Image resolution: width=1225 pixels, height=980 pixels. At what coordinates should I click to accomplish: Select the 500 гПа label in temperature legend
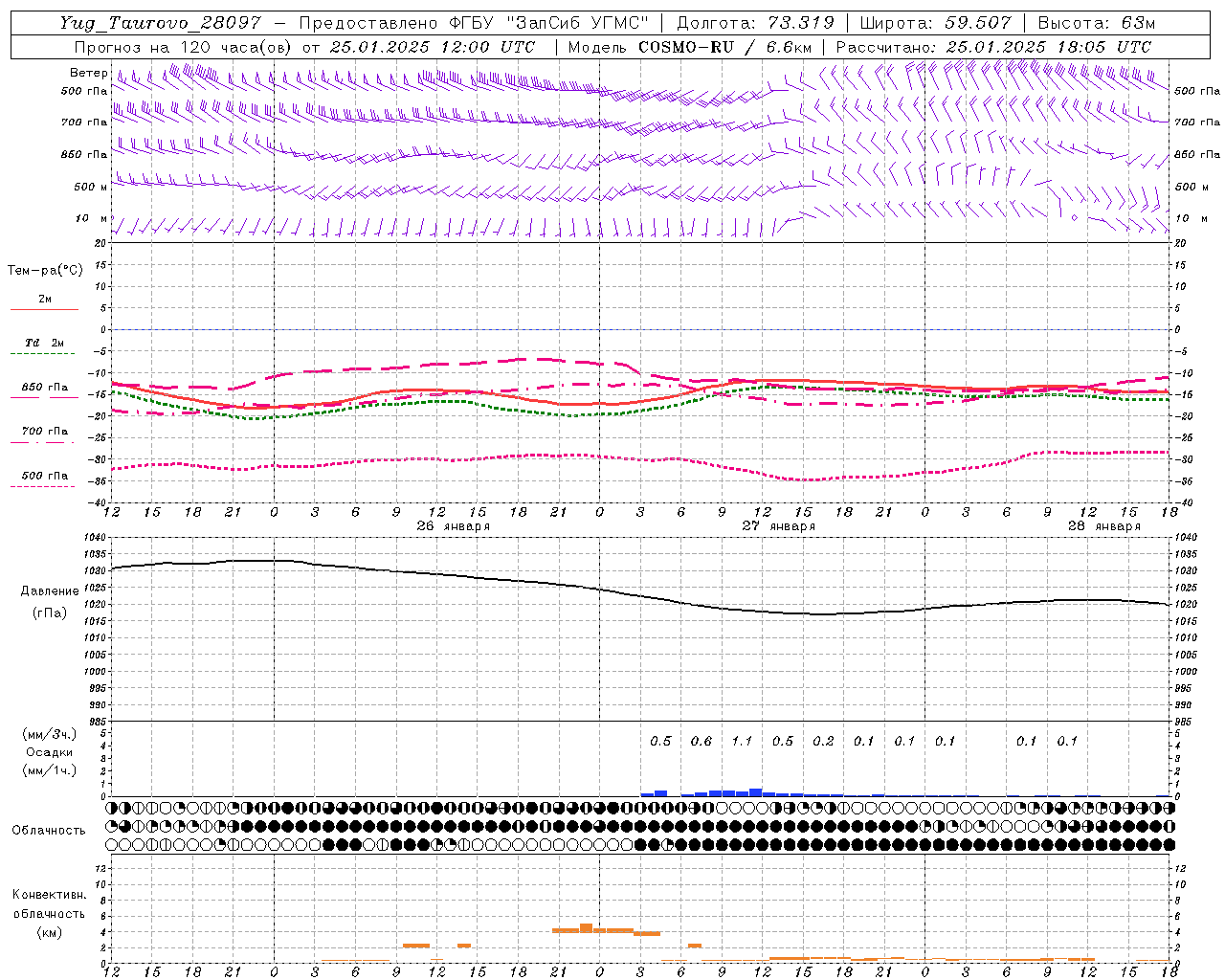tap(44, 476)
